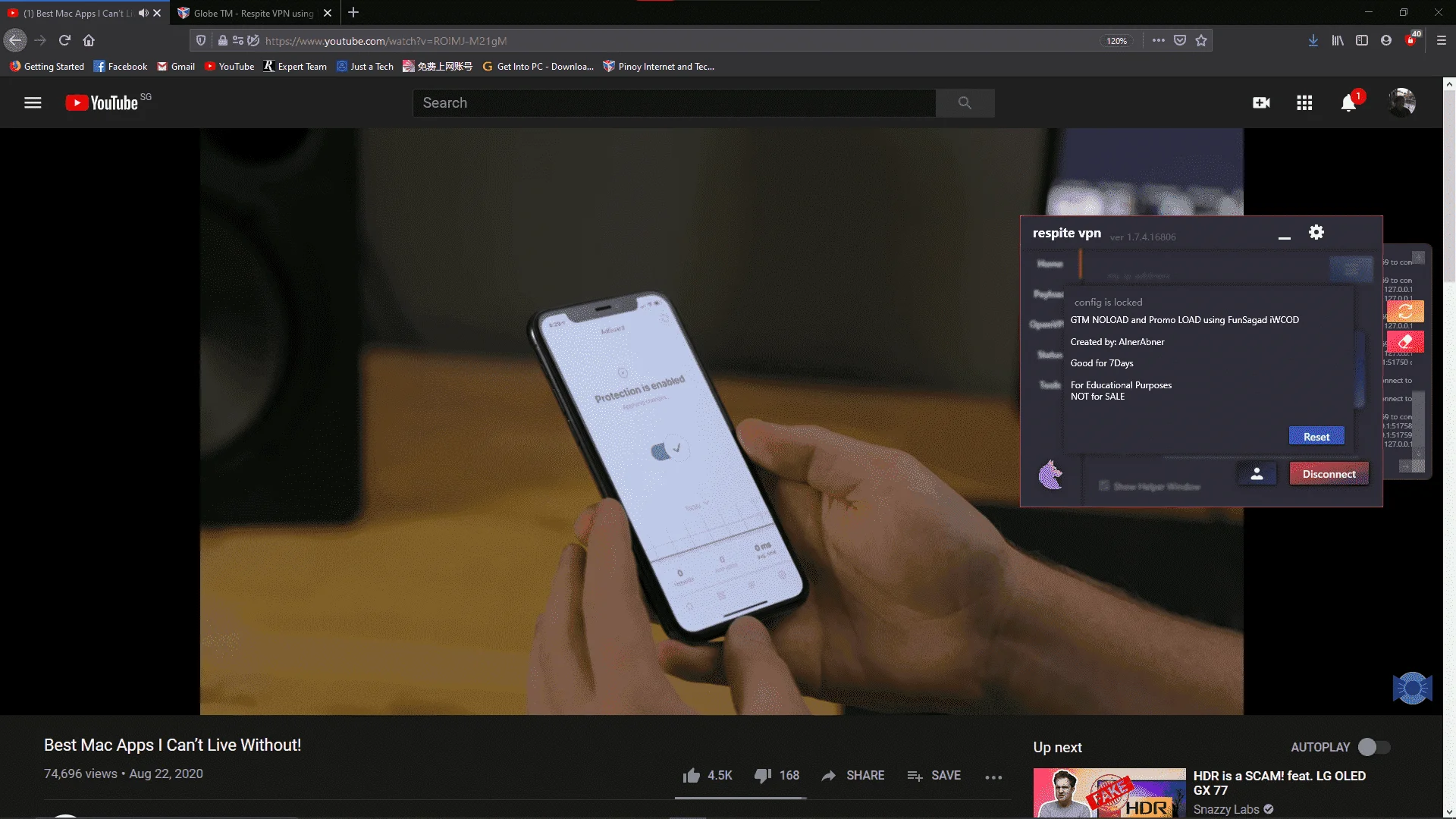Open more video actions ellipsis menu
Screen dimensions: 1456x819
(x=993, y=777)
